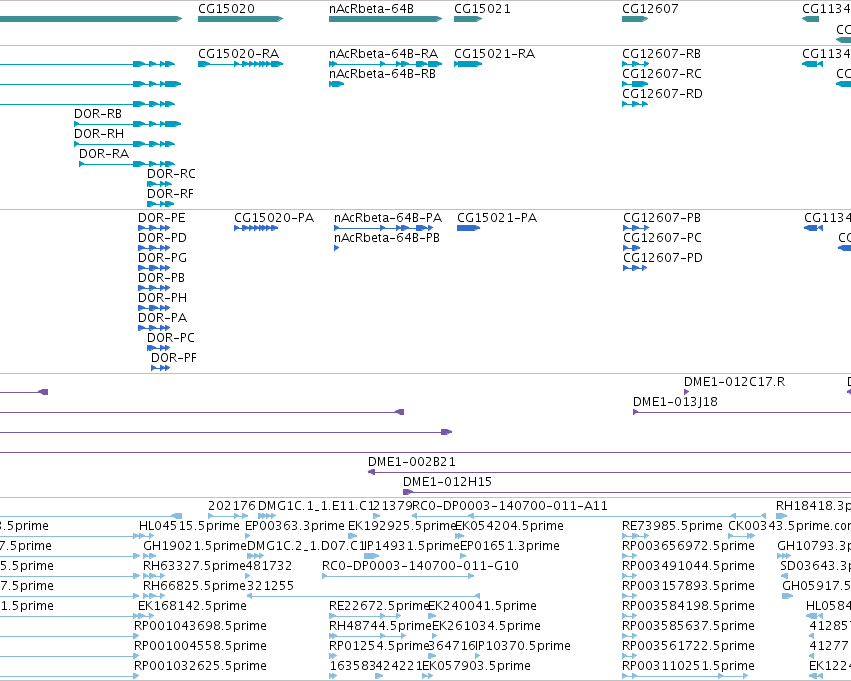Open the EK261034.5prime EST label
The width and height of the screenshot is (851, 681).
click(486, 627)
